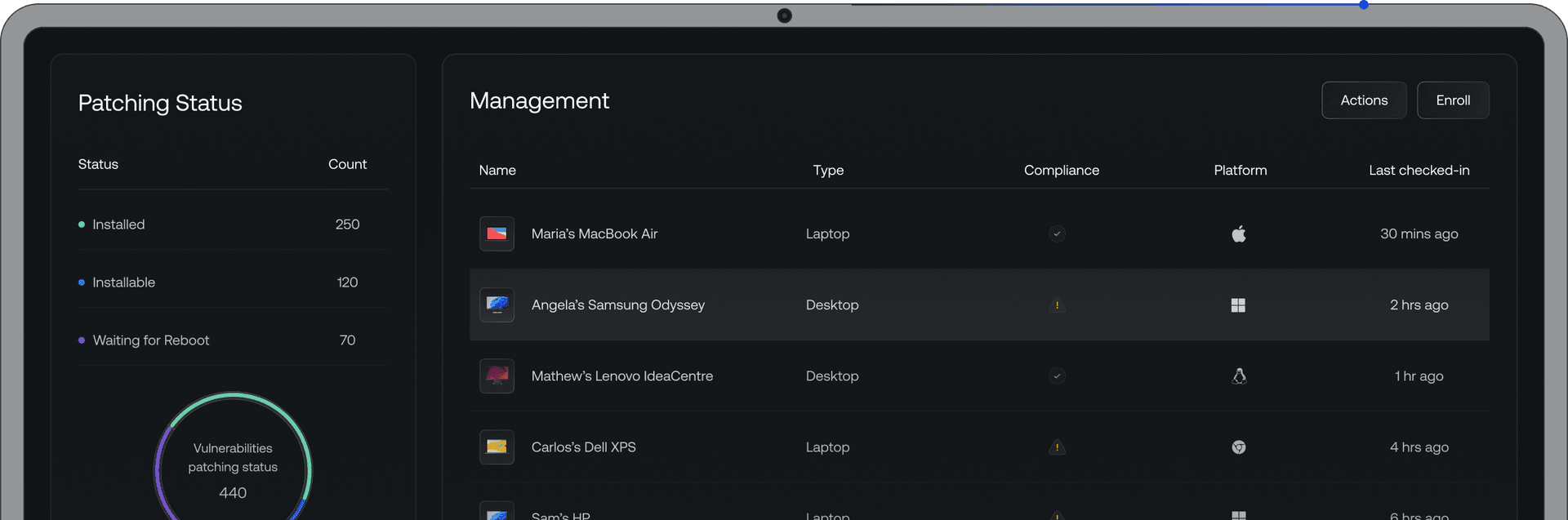
Task: Click warning icon for Carlos's Dell XPS
Action: point(1057,447)
